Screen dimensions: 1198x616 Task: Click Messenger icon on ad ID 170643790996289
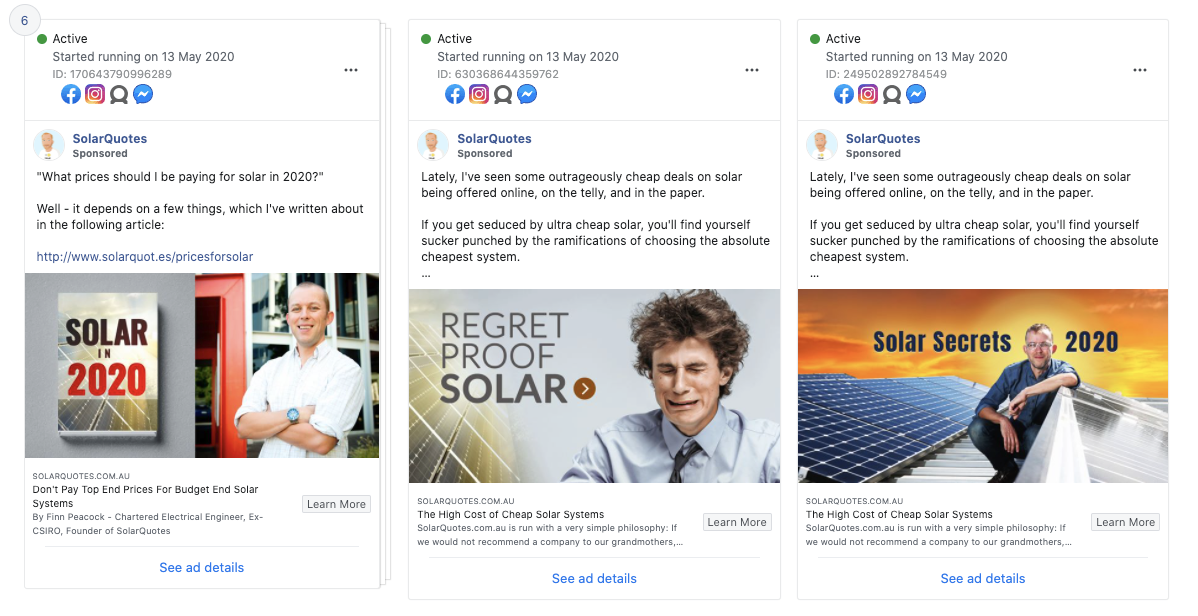pos(143,94)
